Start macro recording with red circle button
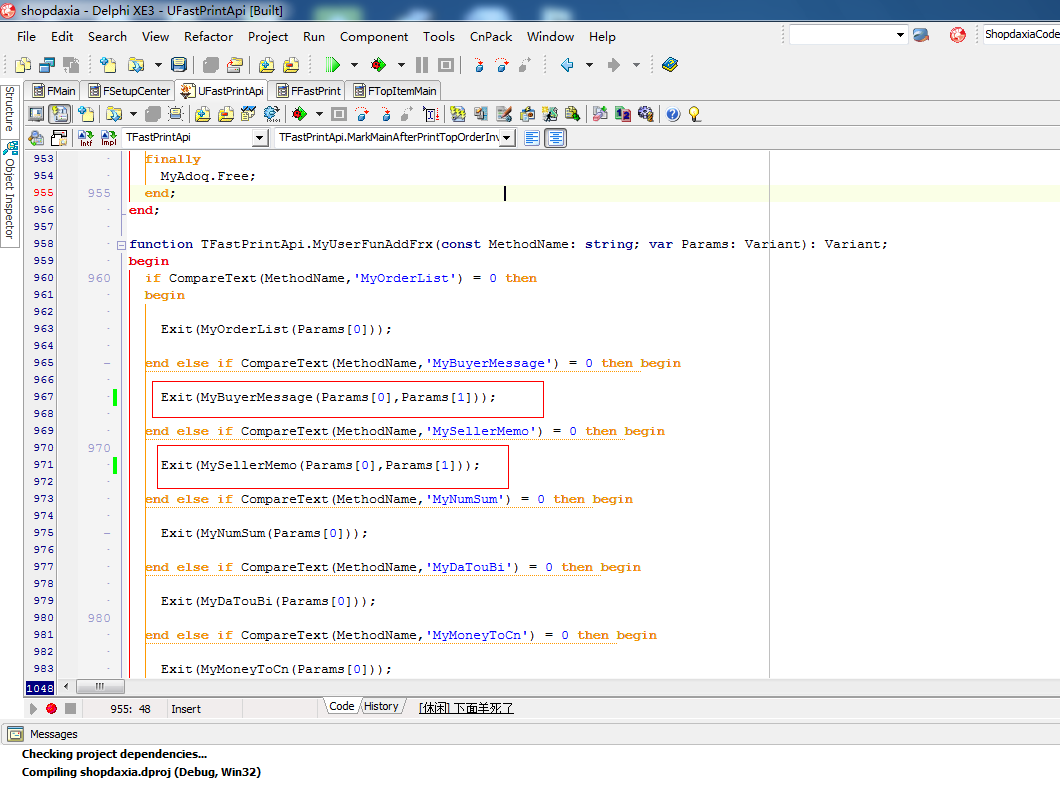Viewport: 1060px width, 785px height. coord(50,708)
